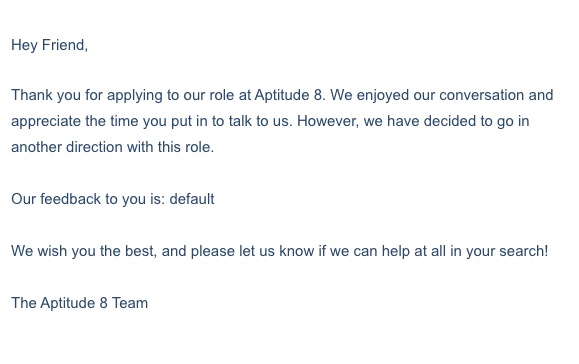Click 'another direction with this role.' line
This screenshot has height=364, width=579.
click(113, 147)
